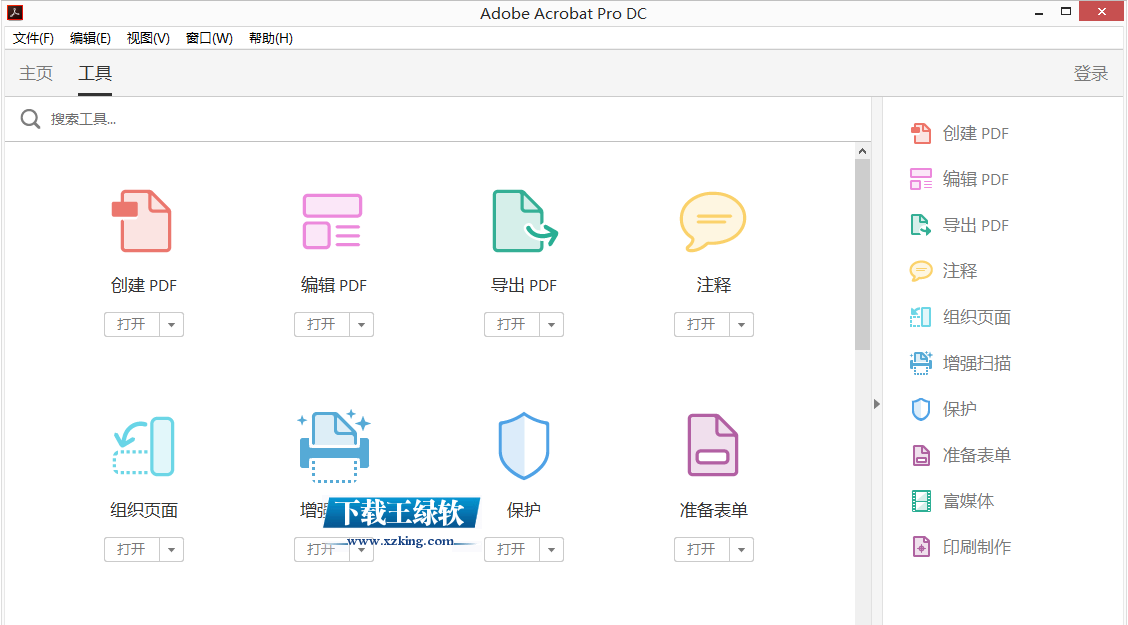Click the scrollbar up arrow
The image size is (1128, 625).
[862, 151]
